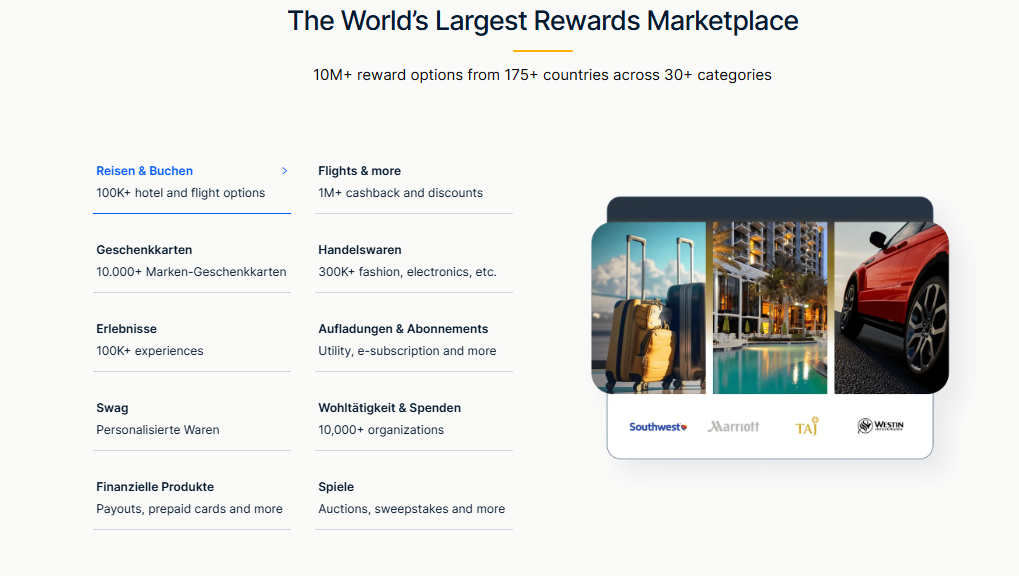Click the 10M+ reward options subtitle text
Viewport: 1019px width, 576px height.
click(542, 75)
